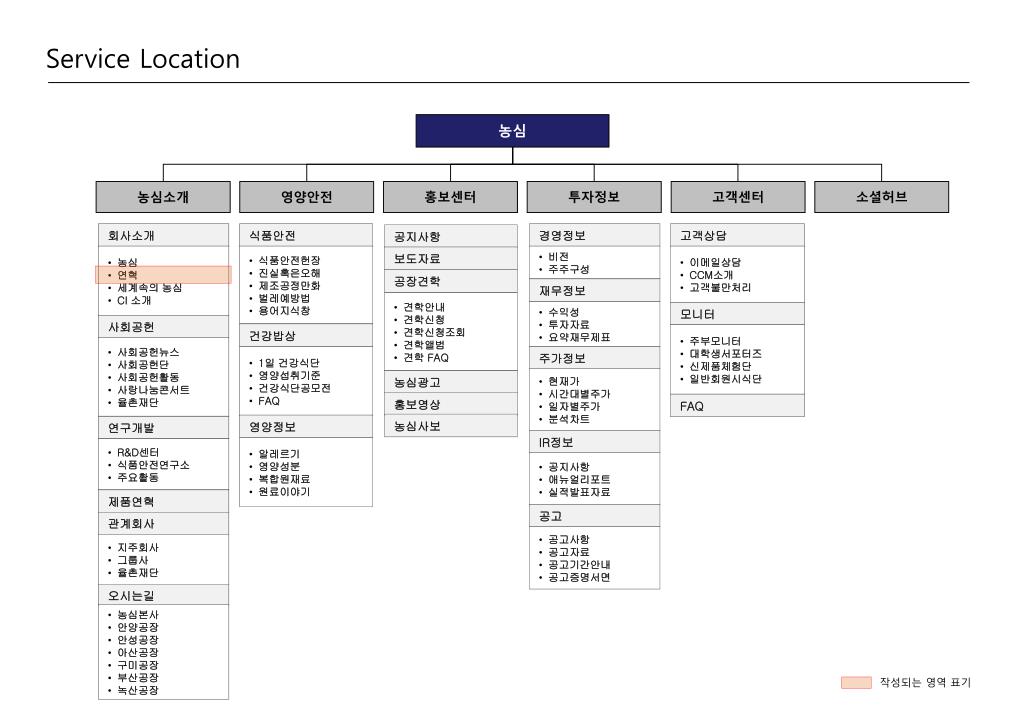Screen dimensions: 1023x708
Task: Click the 사회공헌활동 item
Action: pyautogui.click(x=148, y=377)
